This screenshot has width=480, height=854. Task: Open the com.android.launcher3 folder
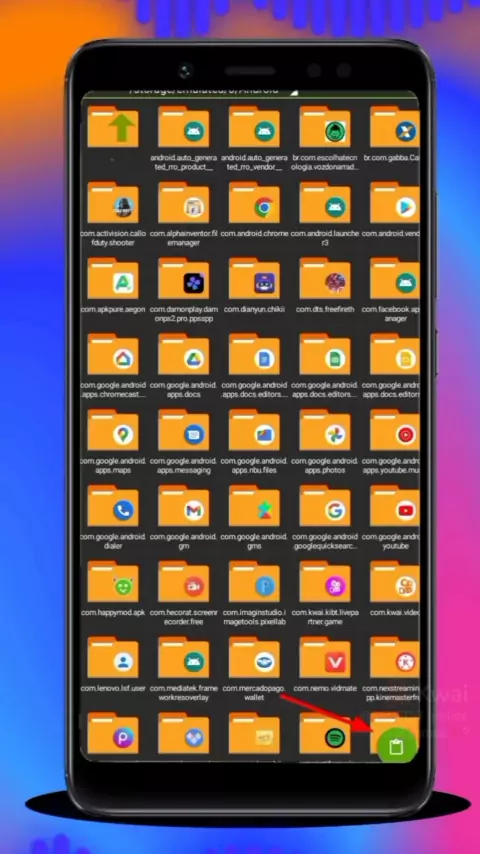[325, 203]
